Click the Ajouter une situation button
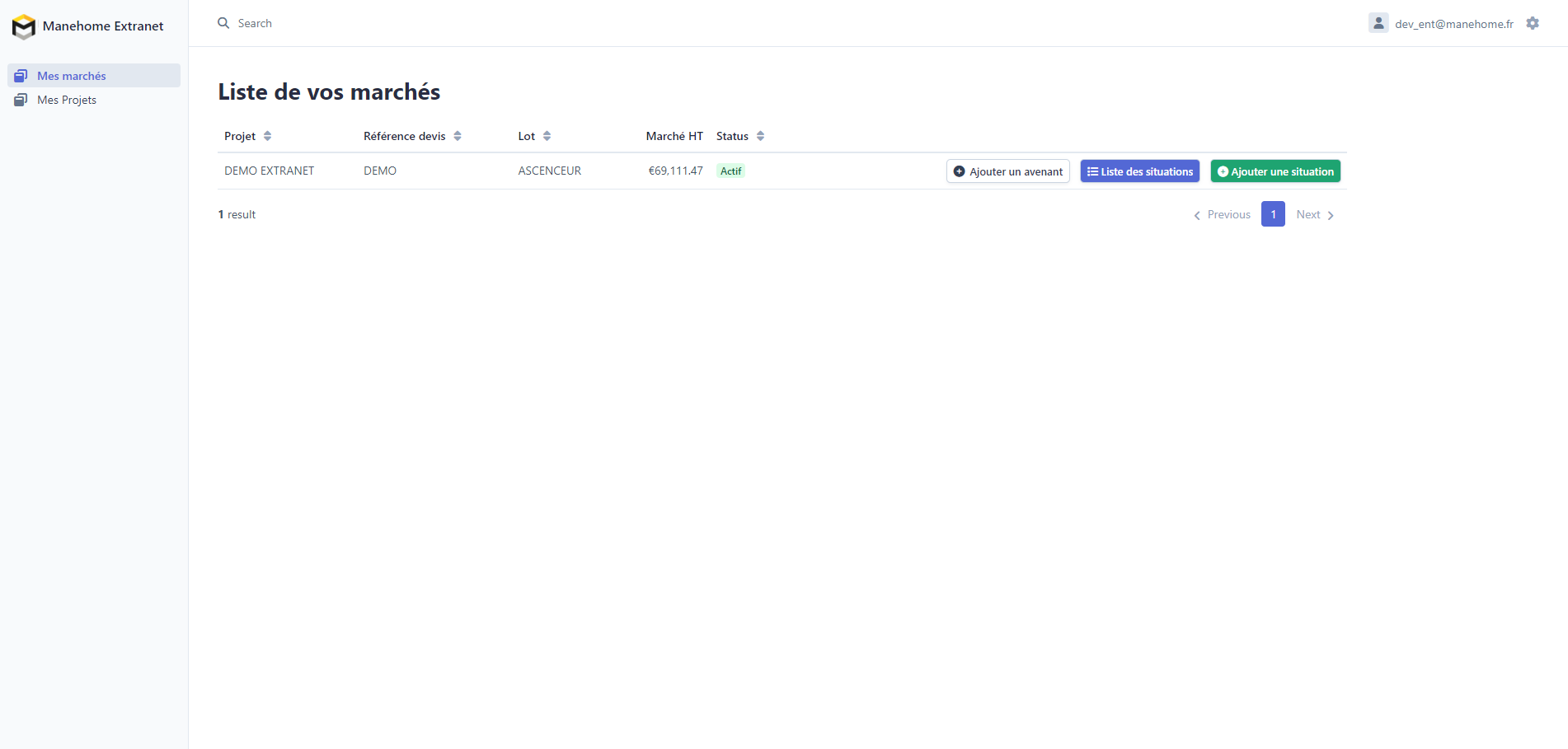The image size is (1568, 749). click(x=1275, y=171)
